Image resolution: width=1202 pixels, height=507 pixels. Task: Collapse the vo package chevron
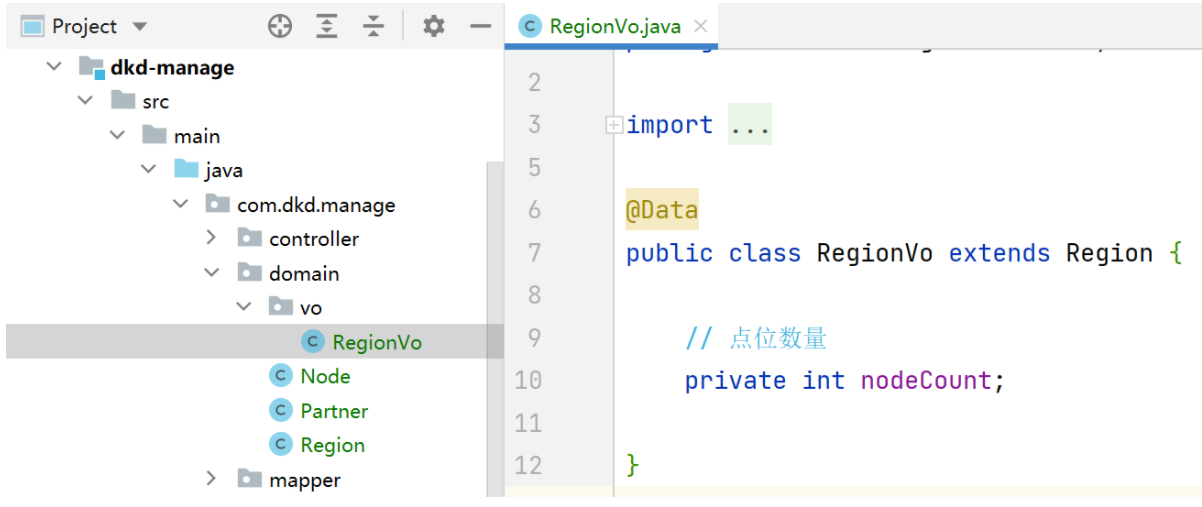(x=244, y=307)
